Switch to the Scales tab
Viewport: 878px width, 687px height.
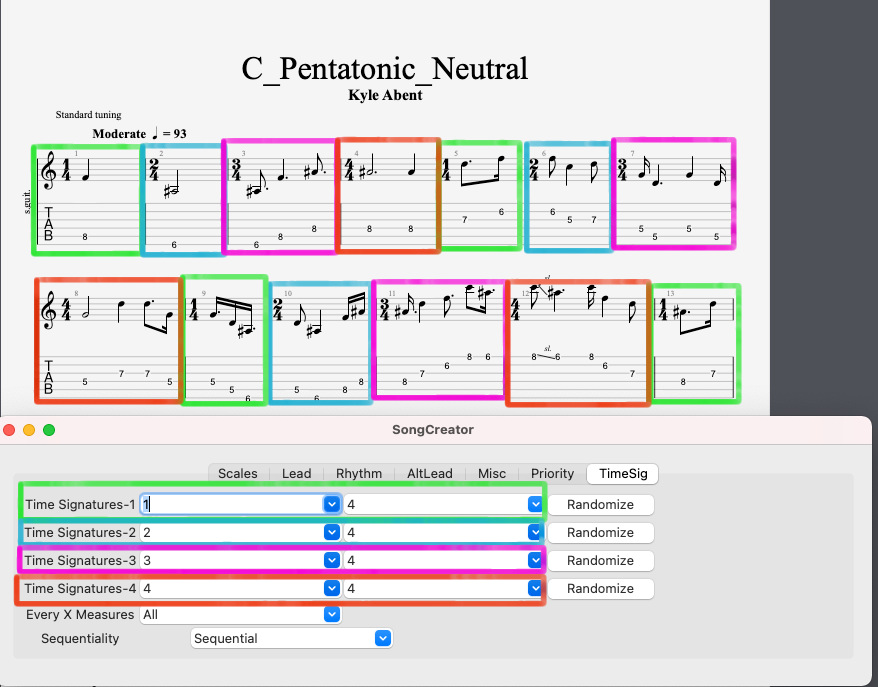pos(237,473)
